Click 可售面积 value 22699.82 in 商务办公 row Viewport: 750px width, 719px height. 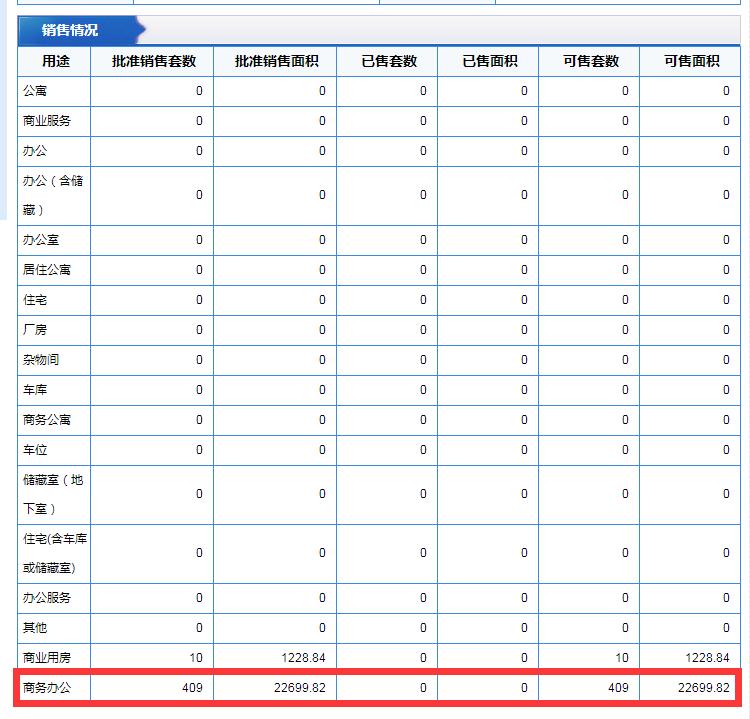704,688
